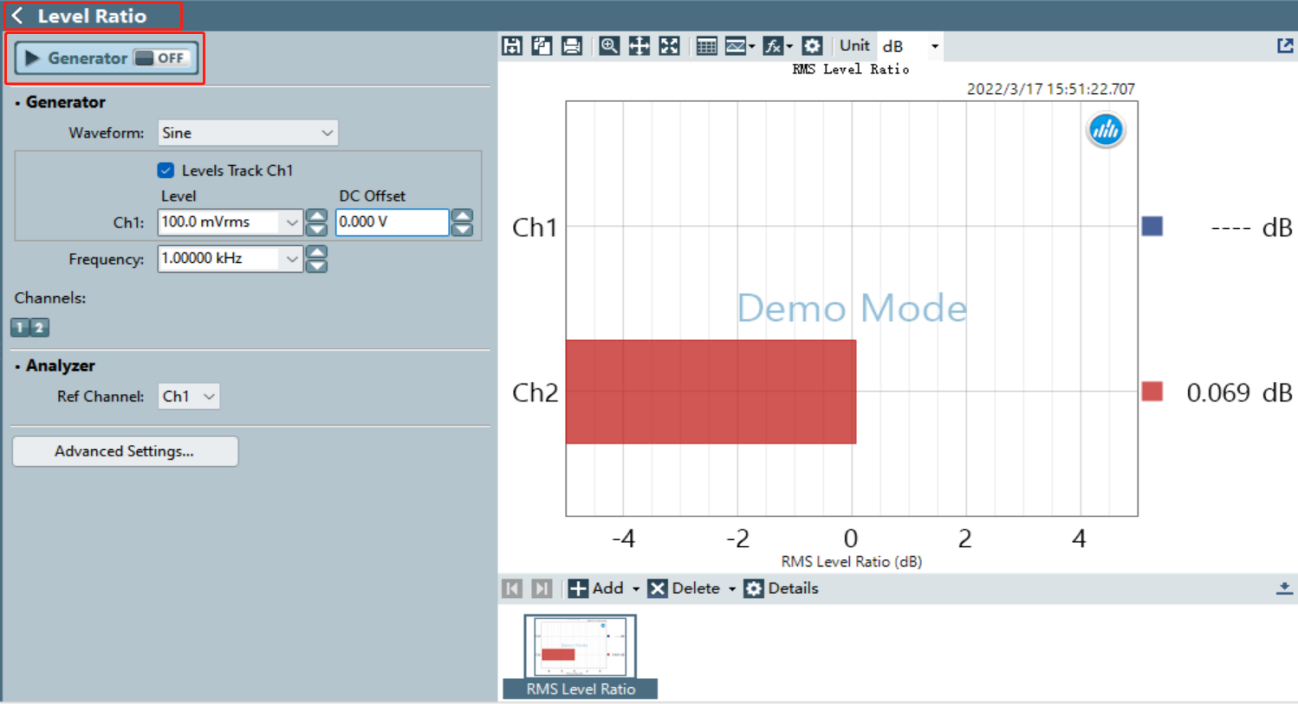Viewport: 1298px width, 704px height.
Task: Open graph settings gear in toolbar
Action: pos(812,46)
